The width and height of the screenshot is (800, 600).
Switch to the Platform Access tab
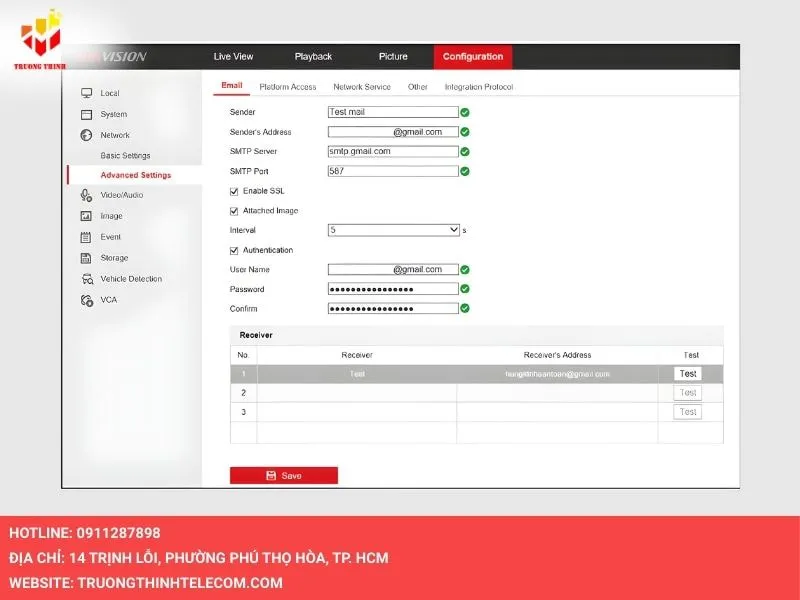click(288, 87)
